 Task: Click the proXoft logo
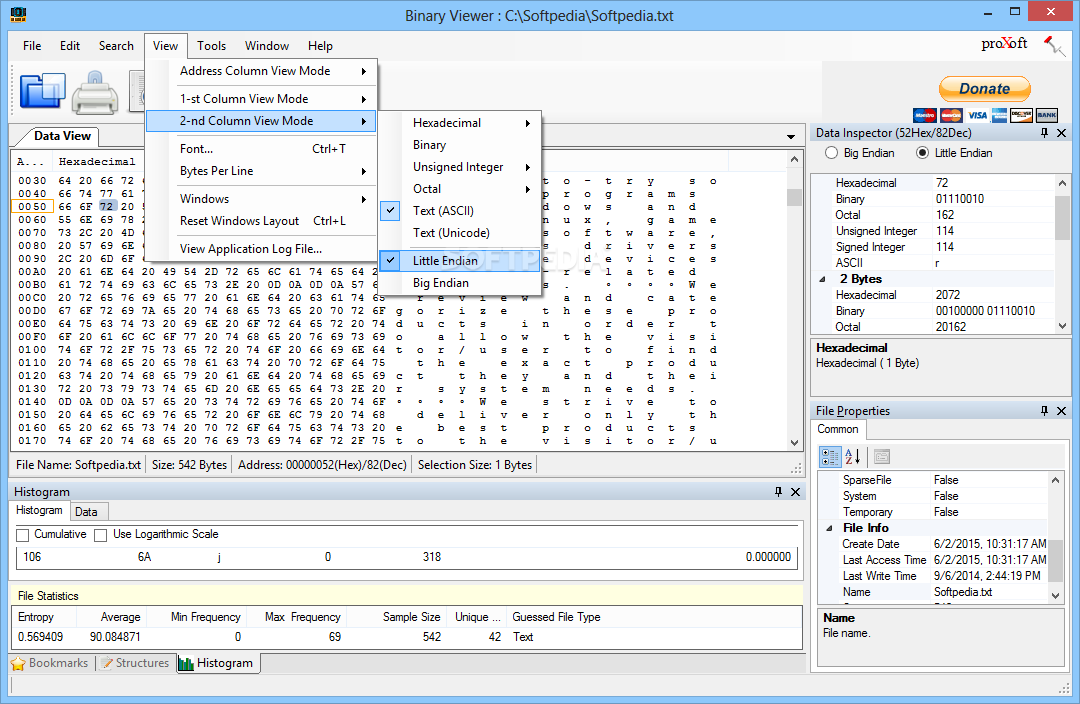(1004, 43)
